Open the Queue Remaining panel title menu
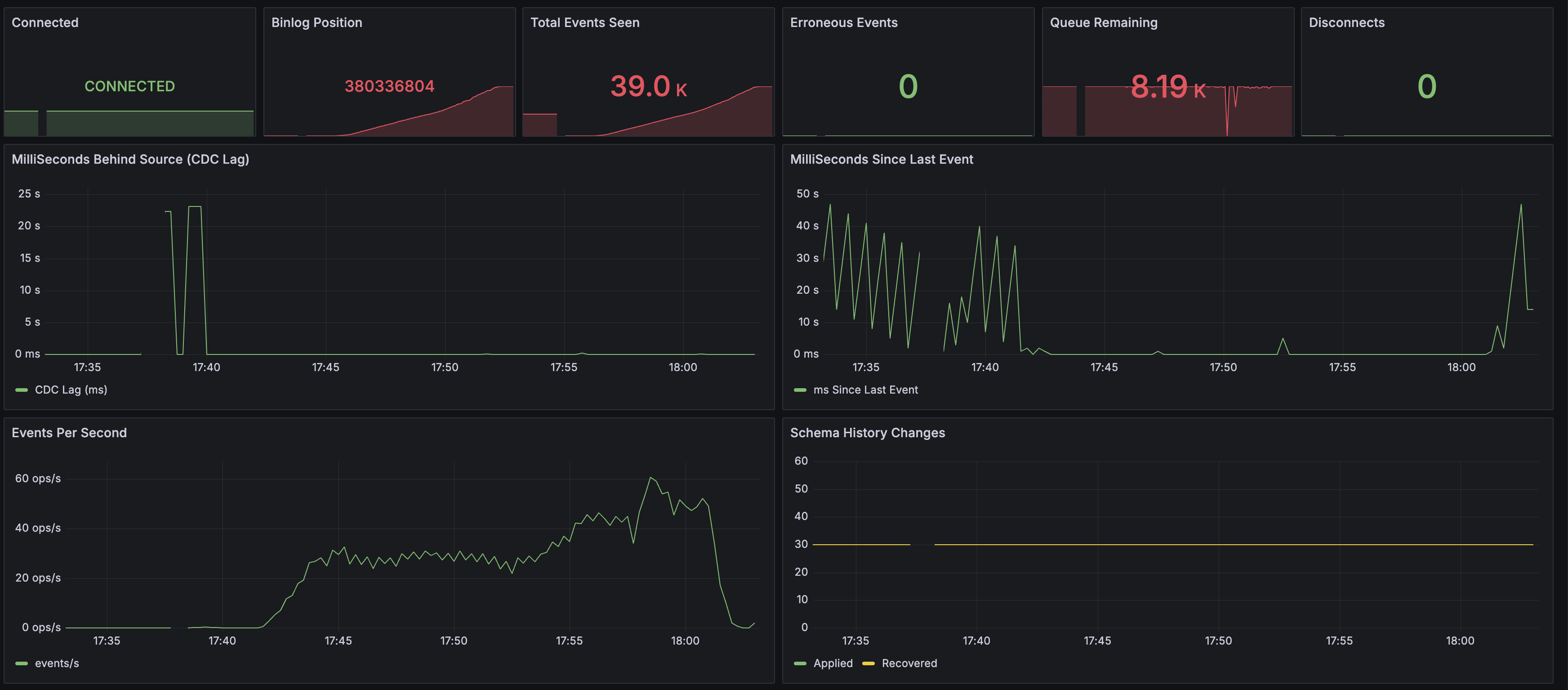 click(1103, 22)
